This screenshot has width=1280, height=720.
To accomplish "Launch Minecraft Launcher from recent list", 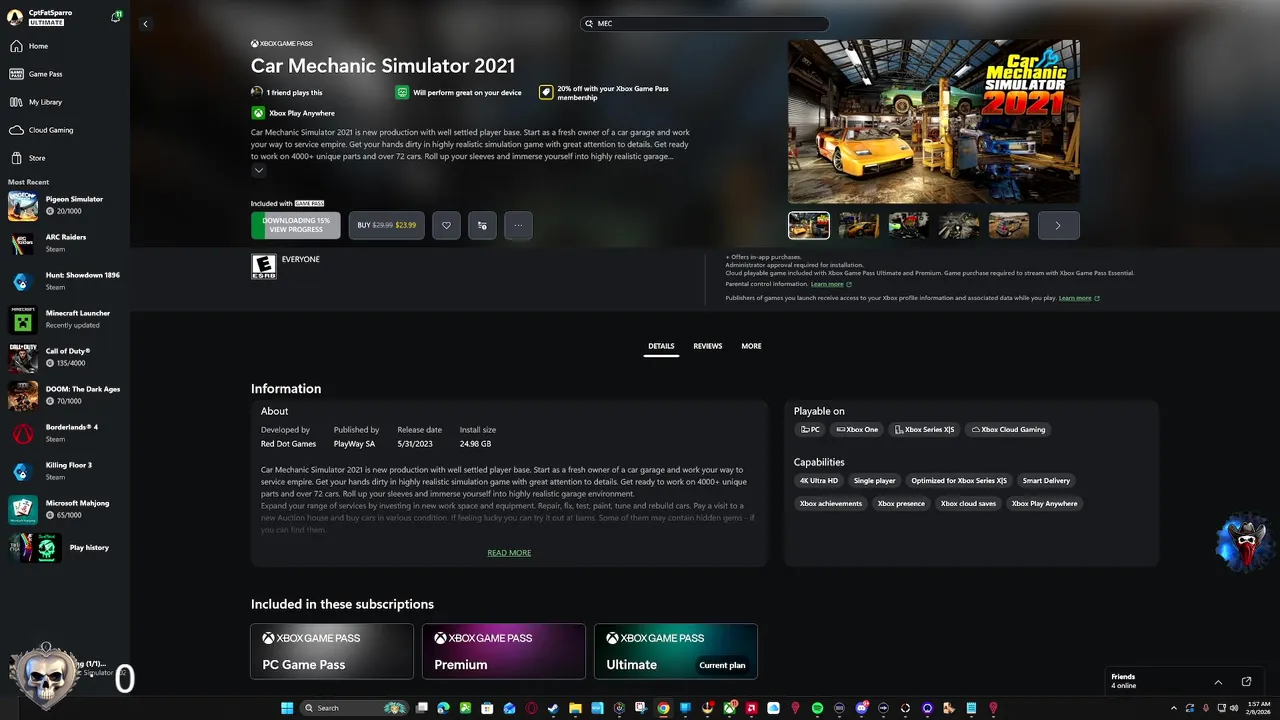I will coord(65,319).
